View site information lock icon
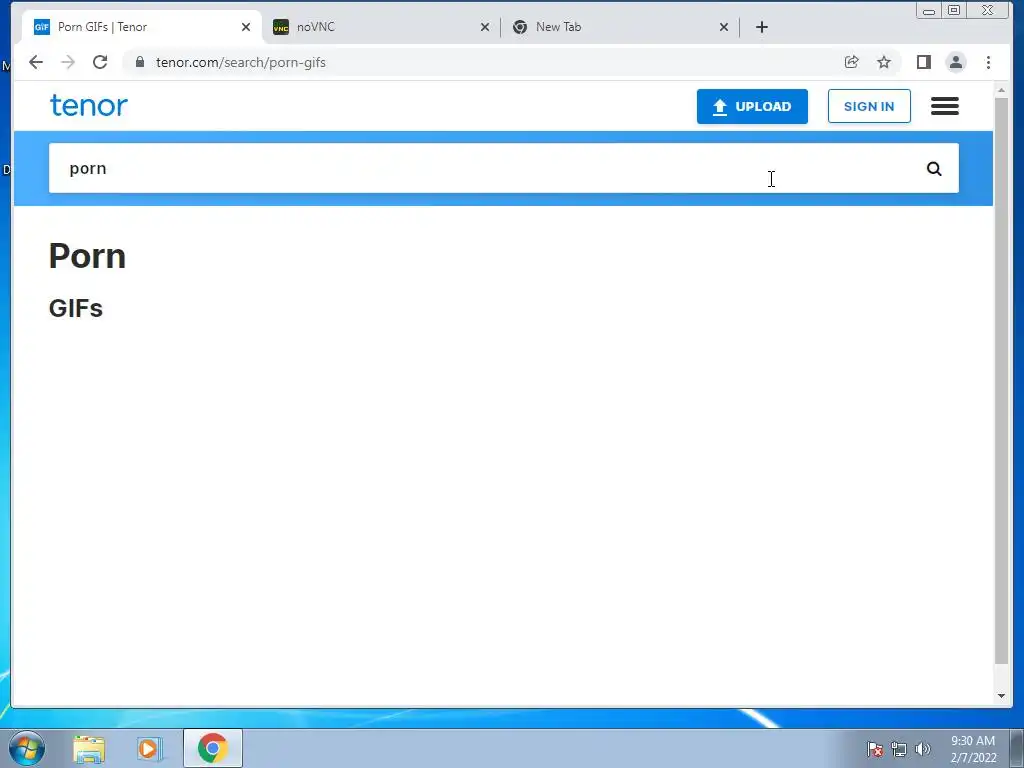The image size is (1024, 768). tap(139, 62)
